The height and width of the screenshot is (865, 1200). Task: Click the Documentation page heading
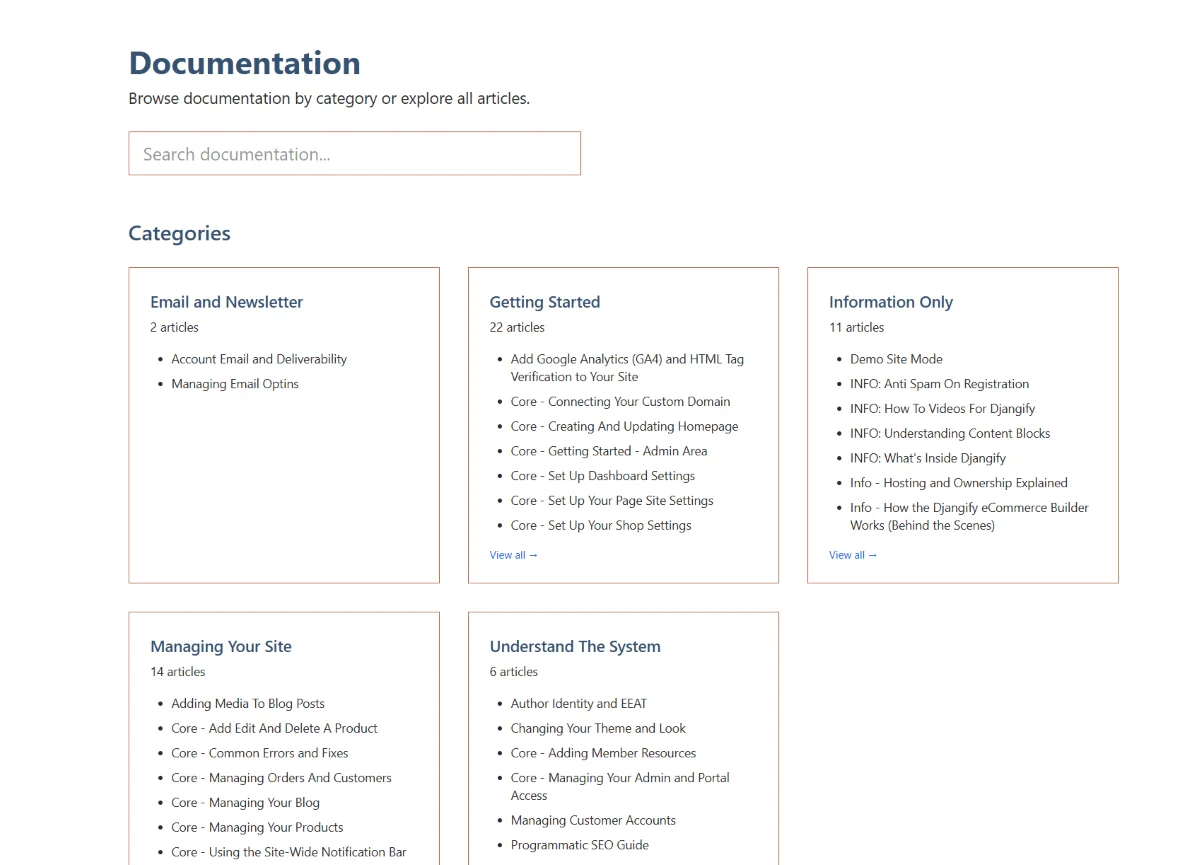click(x=245, y=63)
